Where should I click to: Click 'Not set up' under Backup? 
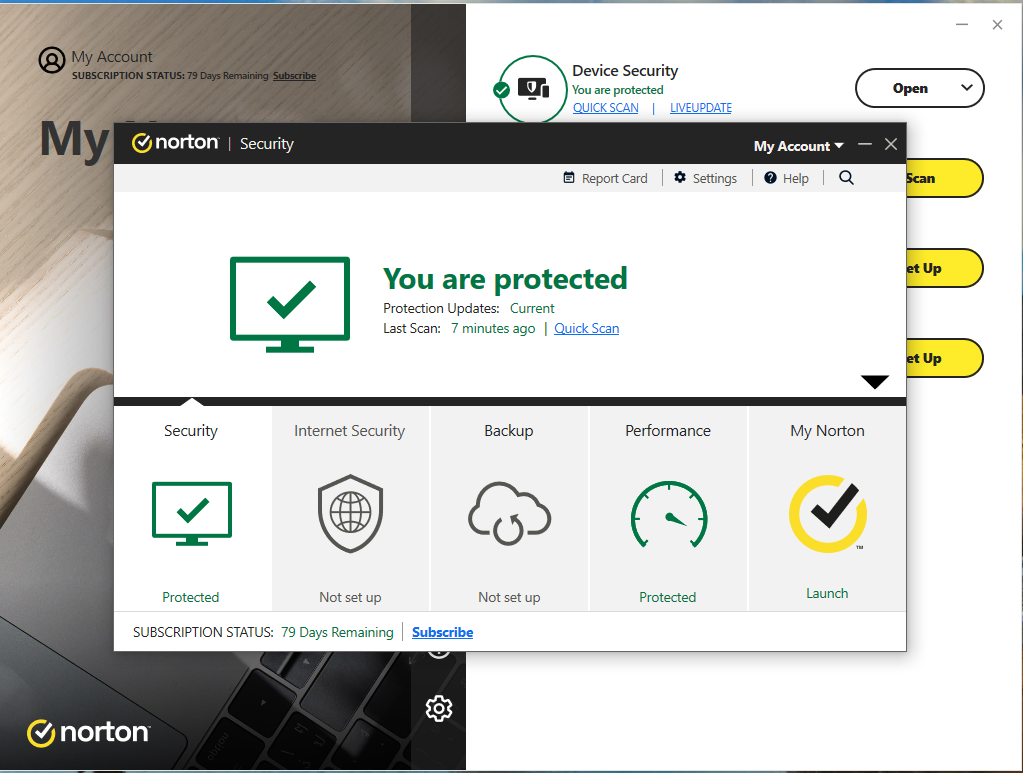pyautogui.click(x=509, y=597)
